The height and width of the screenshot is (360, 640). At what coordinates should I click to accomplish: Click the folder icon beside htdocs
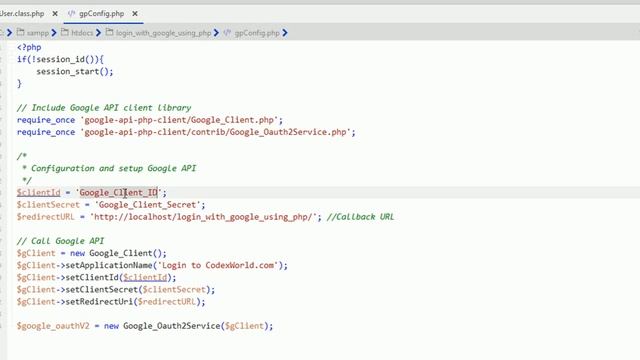(64, 32)
